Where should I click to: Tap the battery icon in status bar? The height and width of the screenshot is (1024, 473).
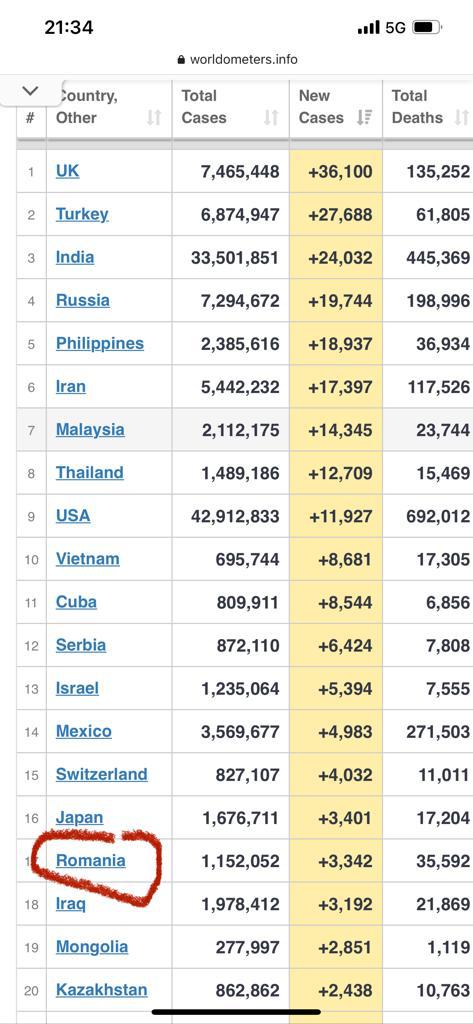428,27
